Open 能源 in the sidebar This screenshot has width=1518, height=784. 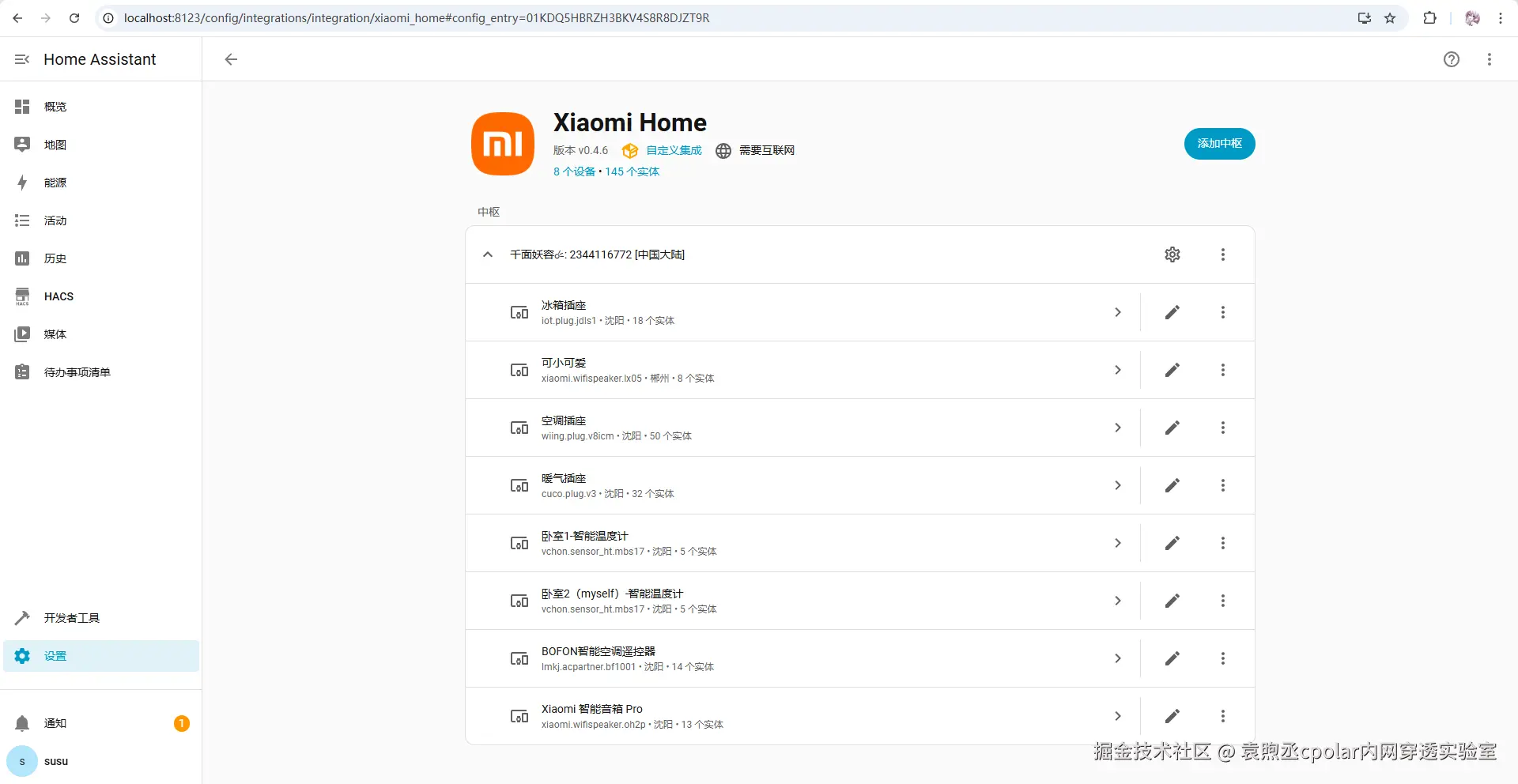coord(101,183)
